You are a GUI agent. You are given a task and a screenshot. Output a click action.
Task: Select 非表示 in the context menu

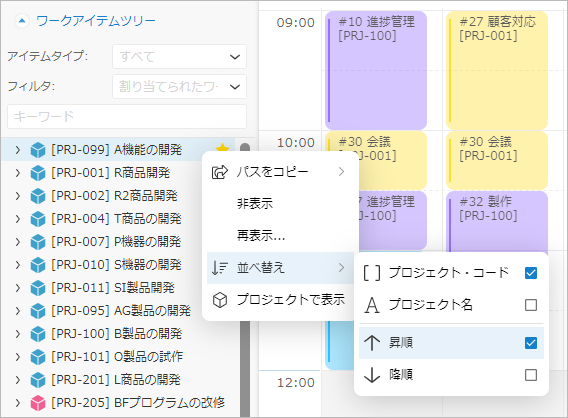pos(255,204)
